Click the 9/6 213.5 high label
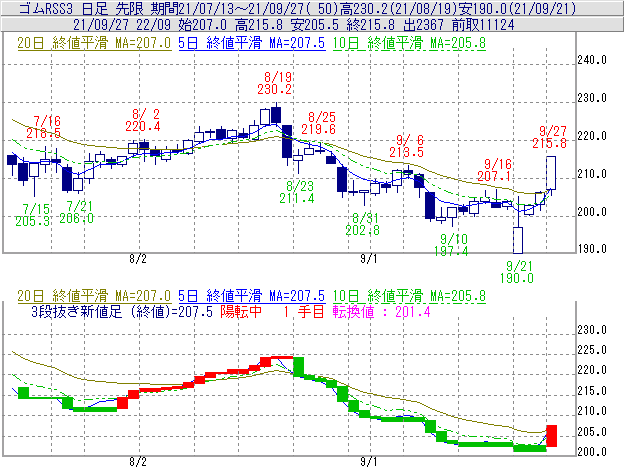Screen dimensions: 624x475 pos(407,146)
